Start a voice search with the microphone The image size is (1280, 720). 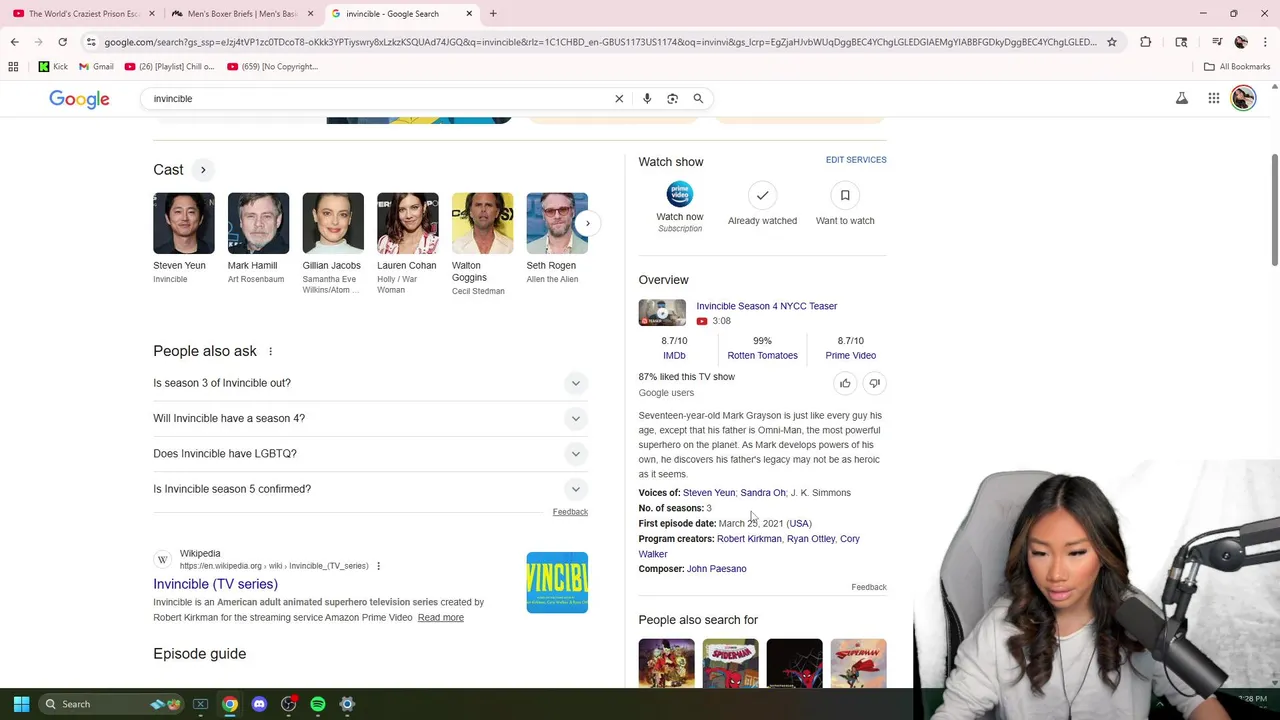click(x=647, y=99)
